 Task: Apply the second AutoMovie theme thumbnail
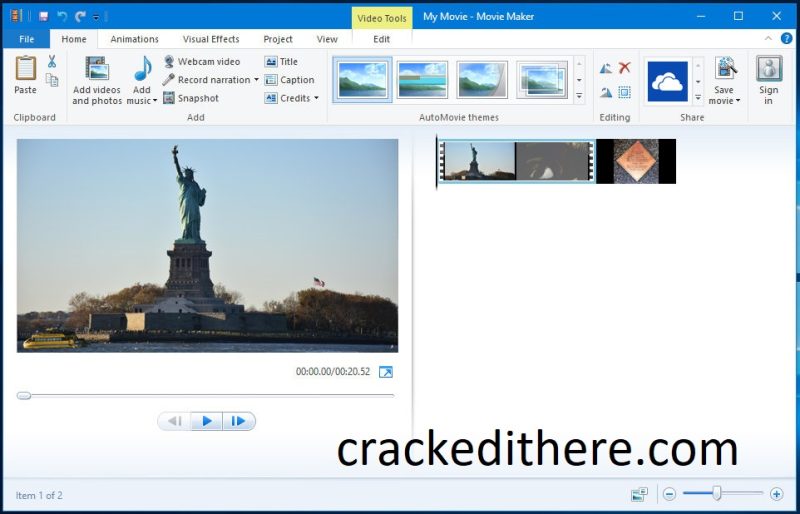tap(422, 80)
